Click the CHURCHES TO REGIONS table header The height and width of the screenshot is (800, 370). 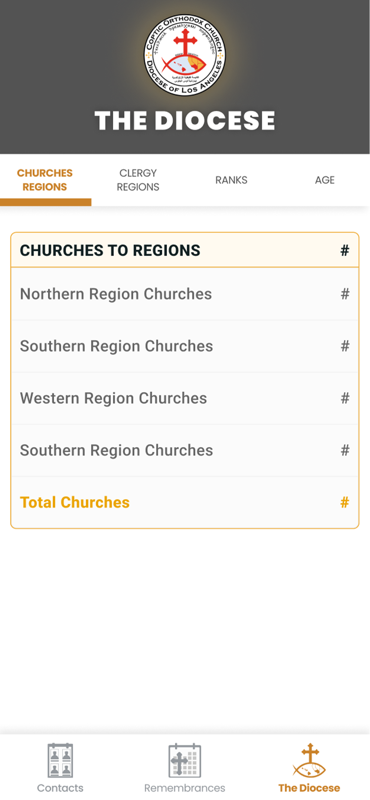185,251
